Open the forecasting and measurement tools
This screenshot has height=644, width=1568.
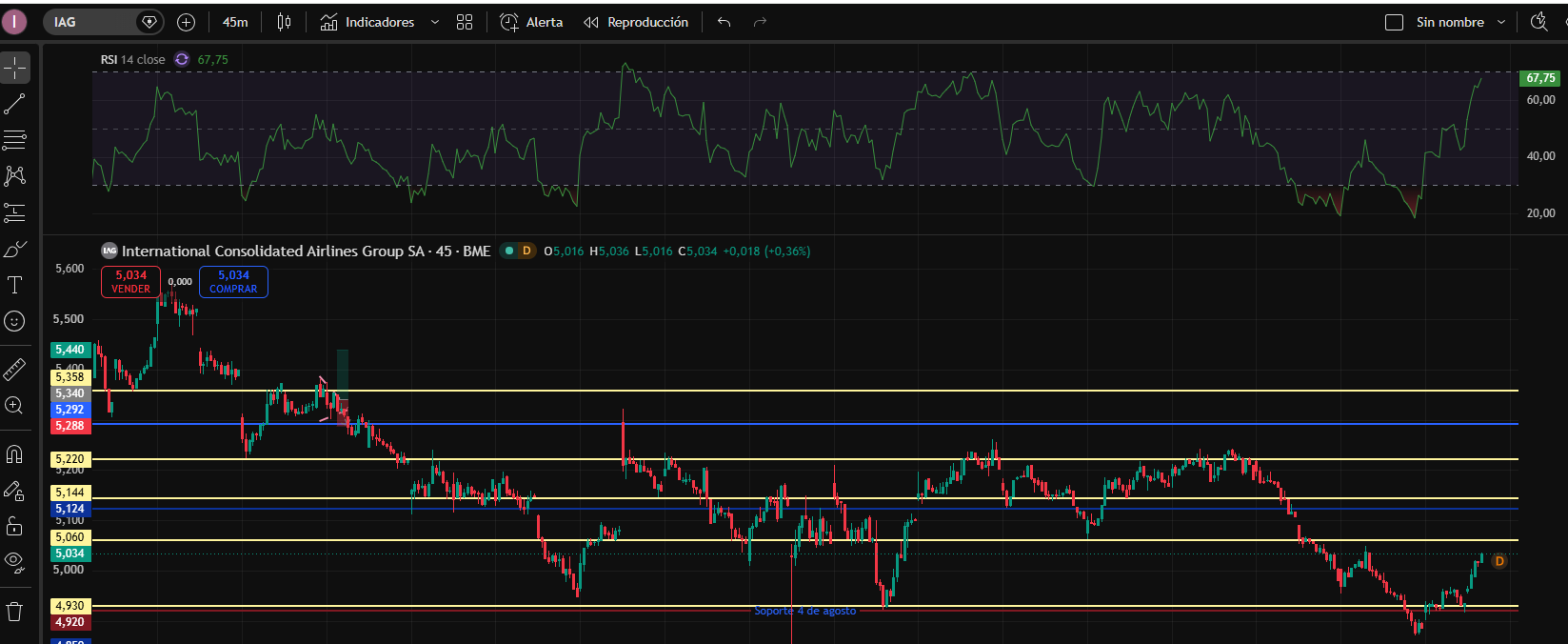(x=15, y=212)
